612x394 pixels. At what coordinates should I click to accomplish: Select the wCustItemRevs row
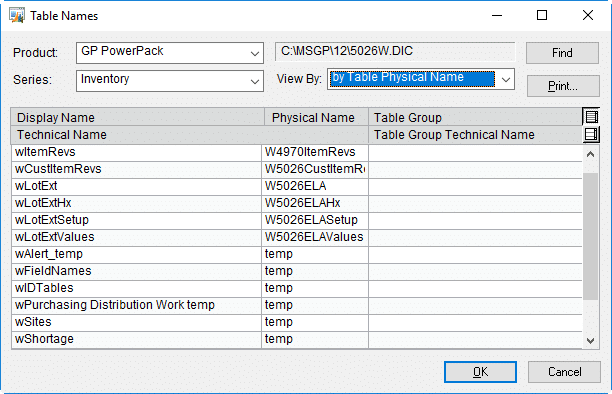tap(297, 169)
